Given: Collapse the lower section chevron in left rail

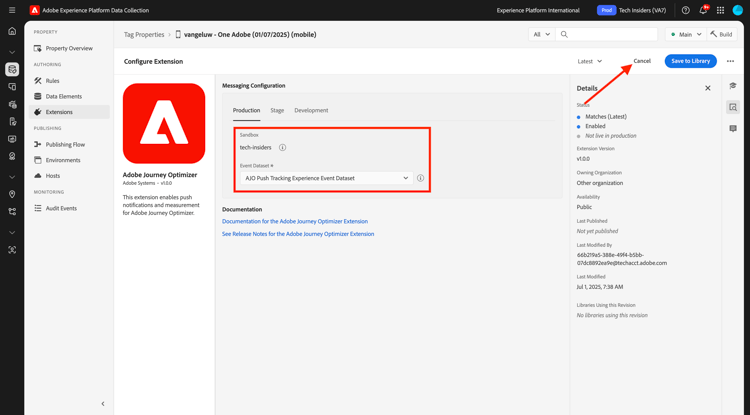Looking at the screenshot, I should point(12,232).
